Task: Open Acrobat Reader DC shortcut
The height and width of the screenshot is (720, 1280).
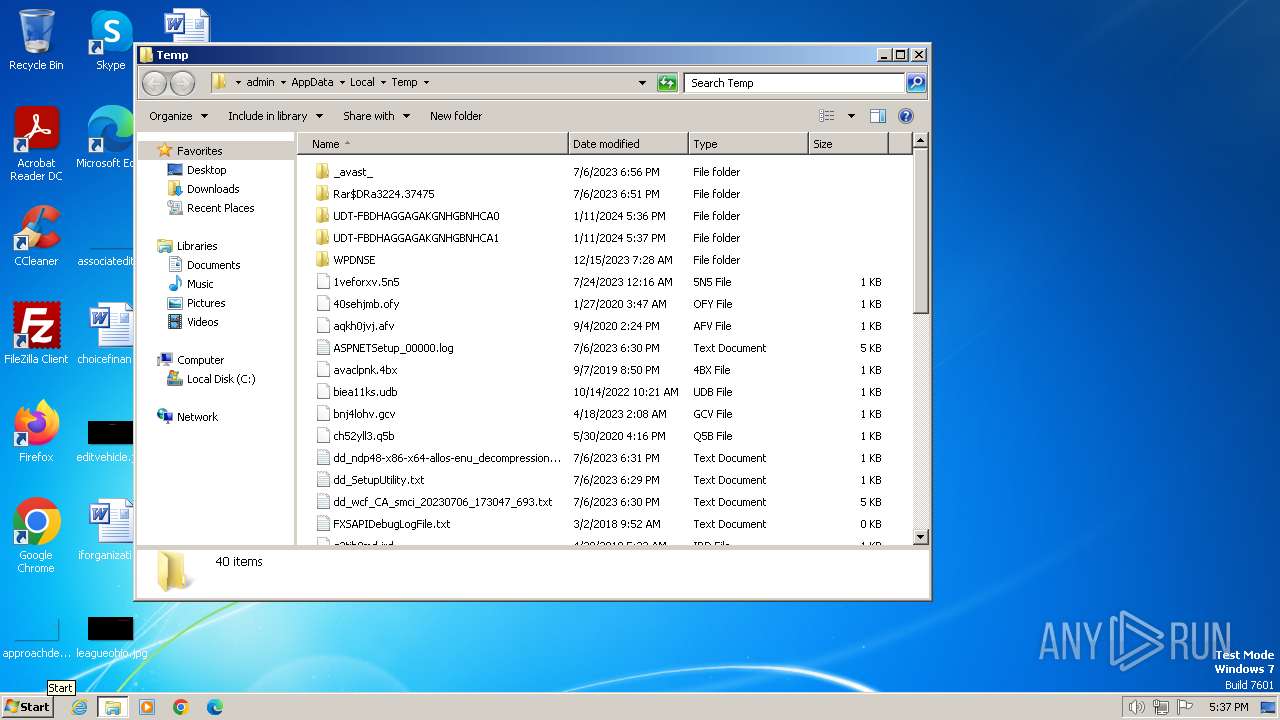Action: click(x=36, y=144)
